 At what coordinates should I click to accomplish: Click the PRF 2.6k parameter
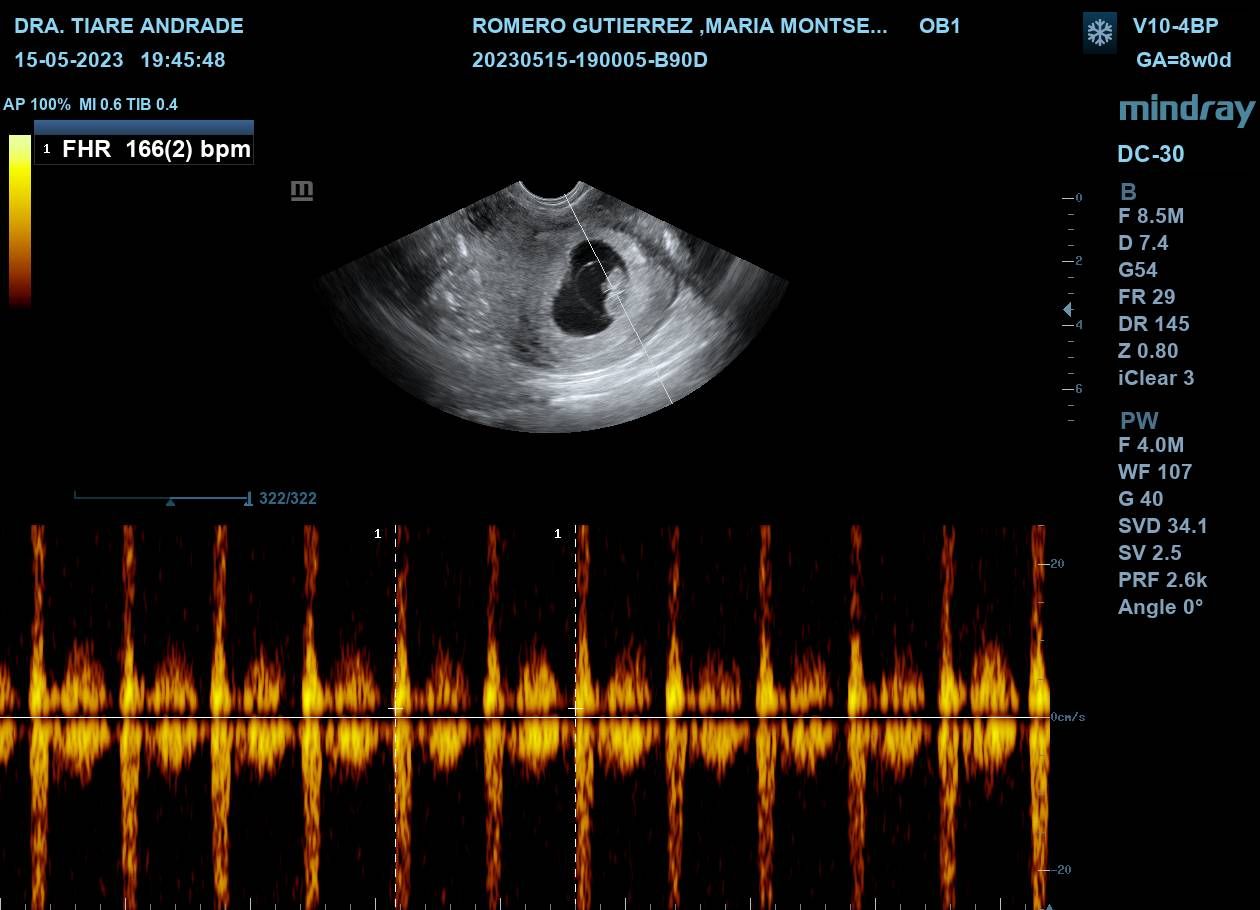coord(1162,580)
